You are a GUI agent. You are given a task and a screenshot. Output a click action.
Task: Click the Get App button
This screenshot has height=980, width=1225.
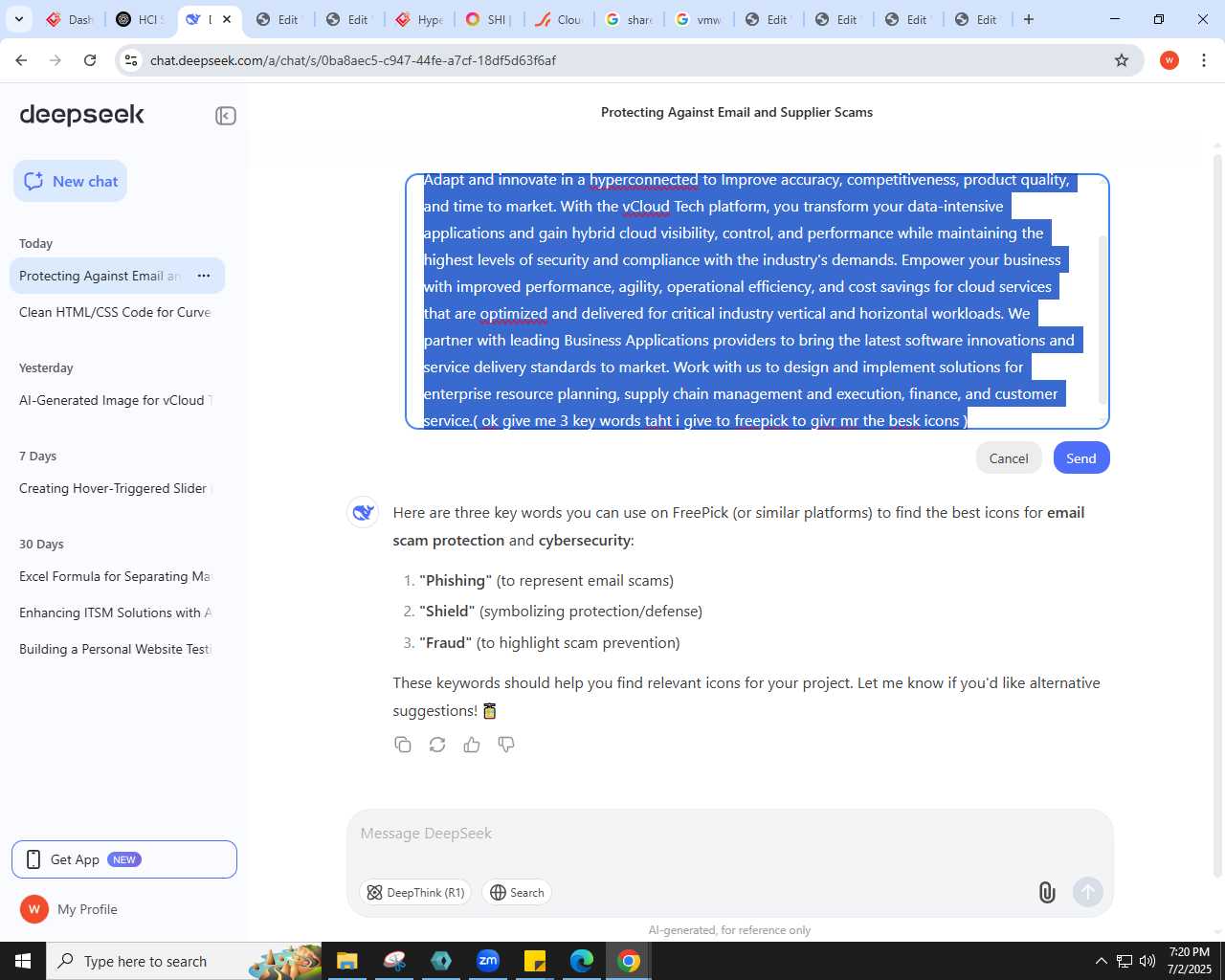pos(124,859)
